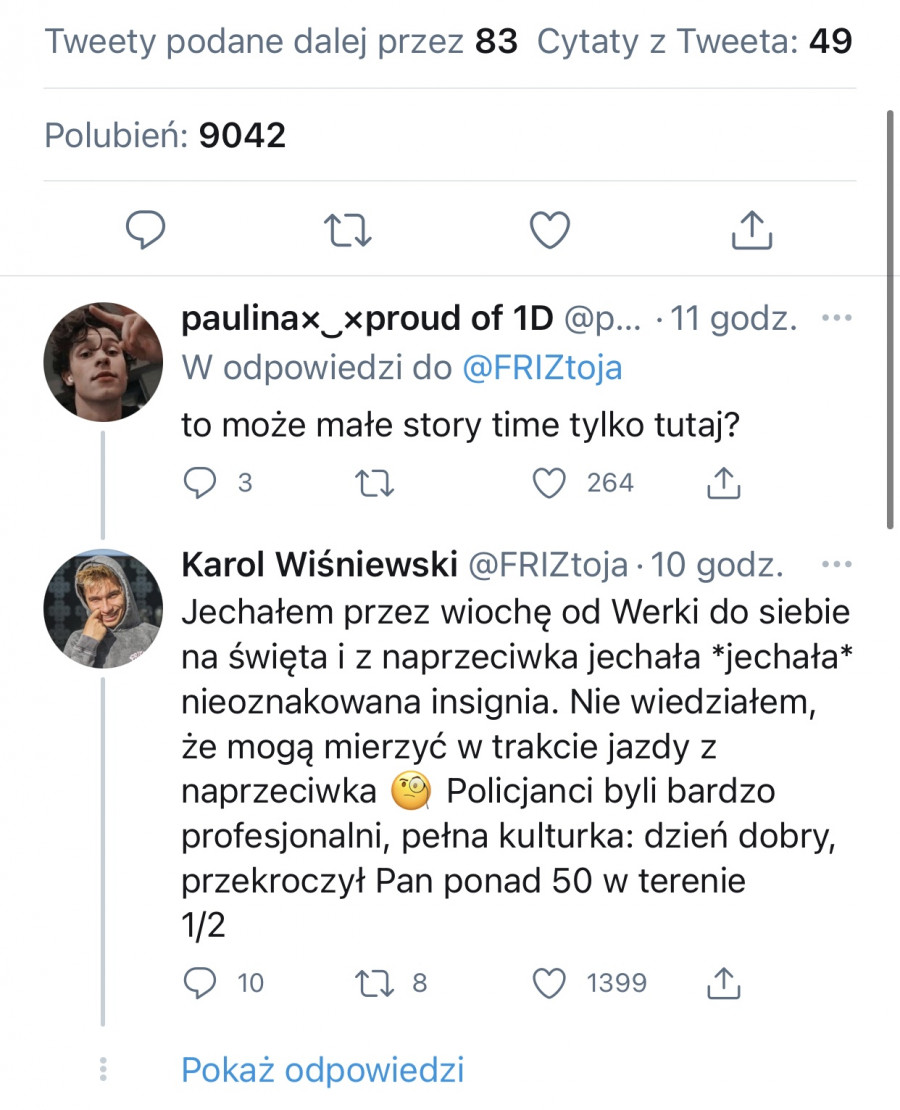The height and width of the screenshot is (1110, 900).
Task: Like paulina's reply with 264 likes
Action: [549, 483]
